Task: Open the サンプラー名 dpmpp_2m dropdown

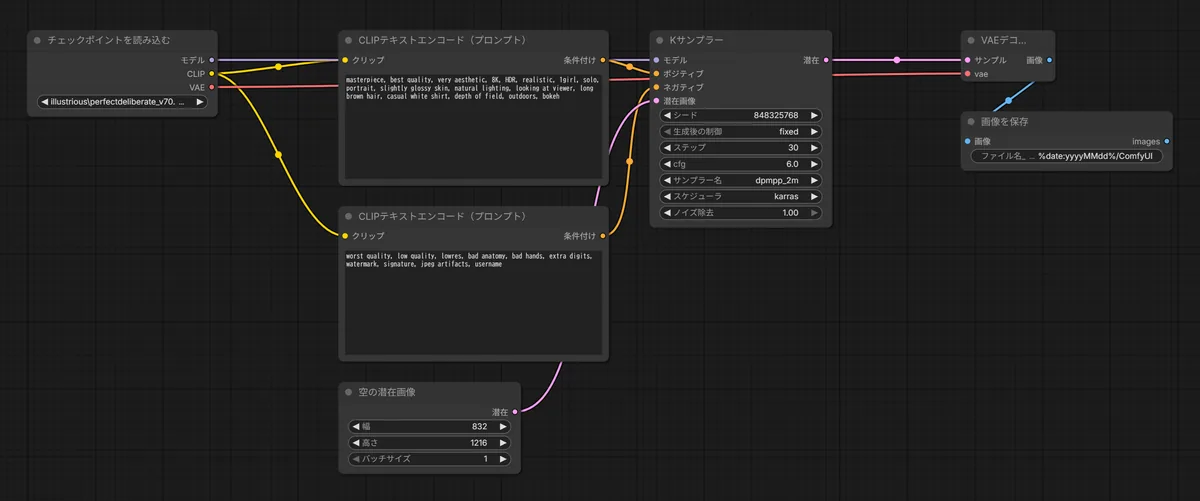Action: (x=741, y=180)
